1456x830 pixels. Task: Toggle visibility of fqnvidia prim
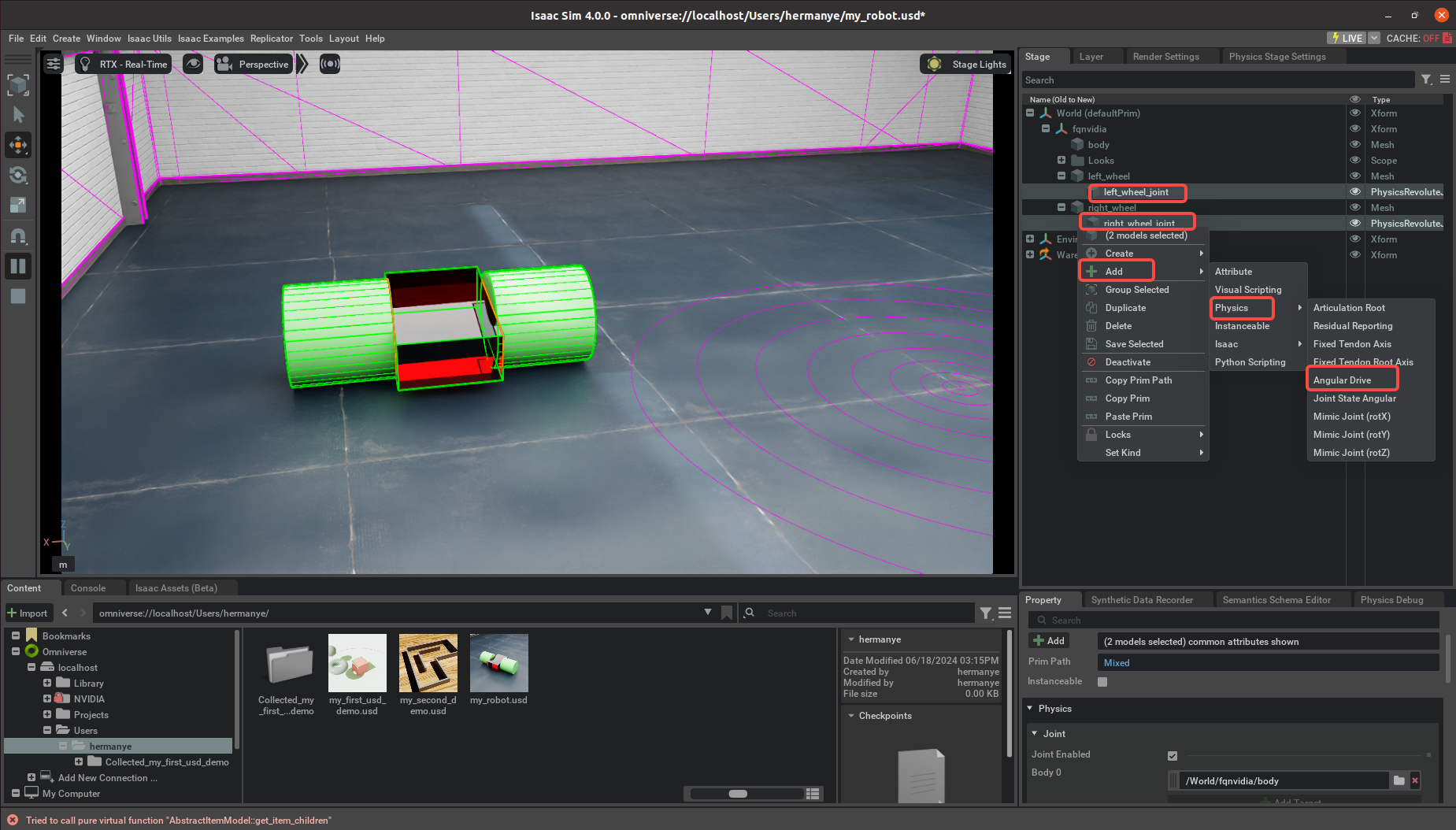coord(1355,129)
